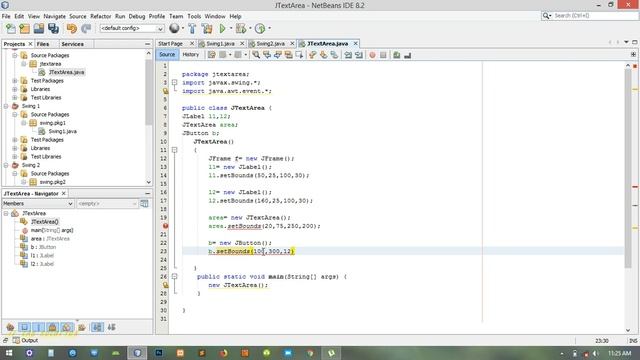
Task: Click the Uncomment icon in editor toolbar
Action: (x=407, y=55)
